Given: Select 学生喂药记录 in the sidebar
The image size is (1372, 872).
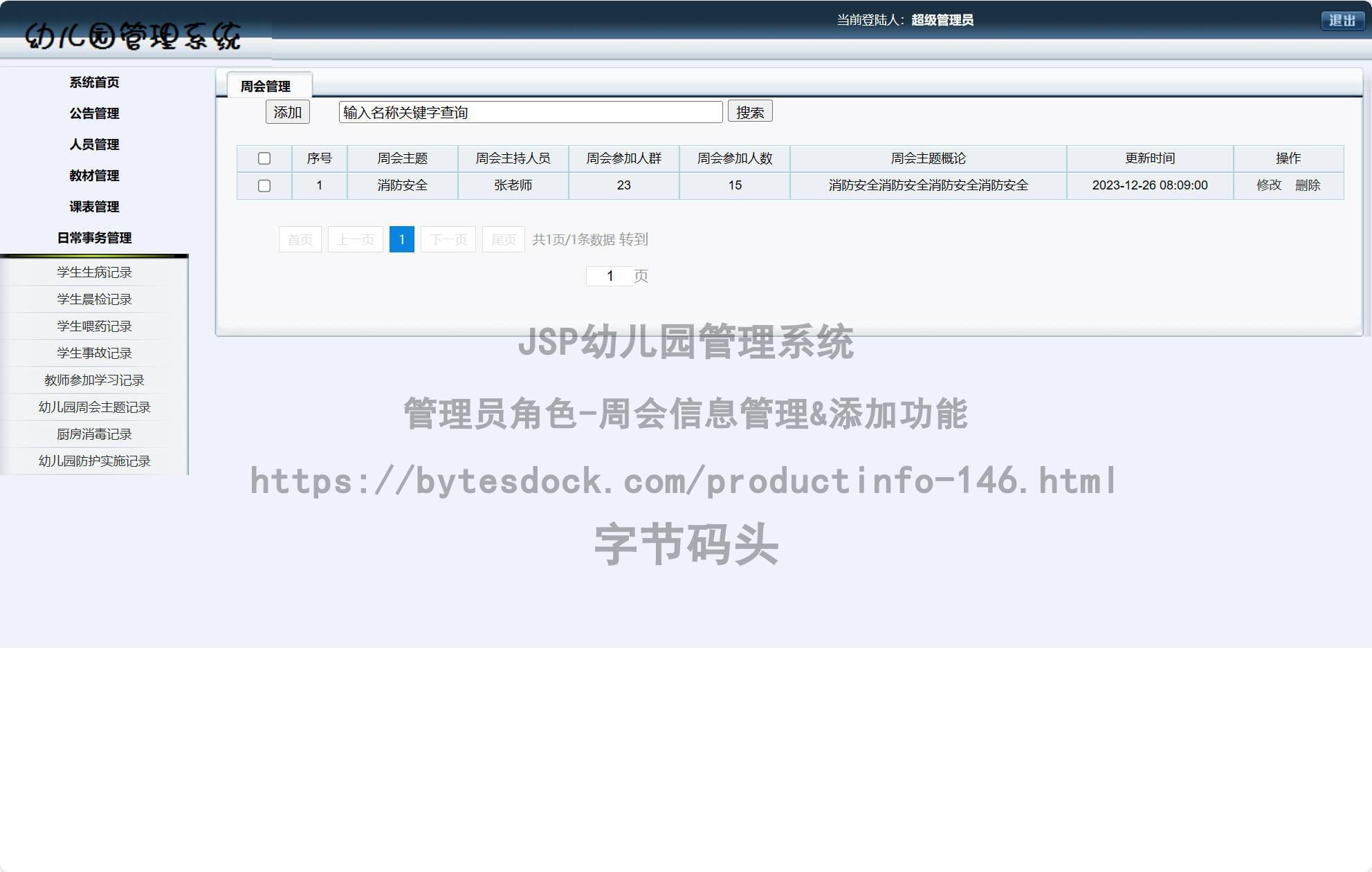Looking at the screenshot, I should tap(93, 326).
